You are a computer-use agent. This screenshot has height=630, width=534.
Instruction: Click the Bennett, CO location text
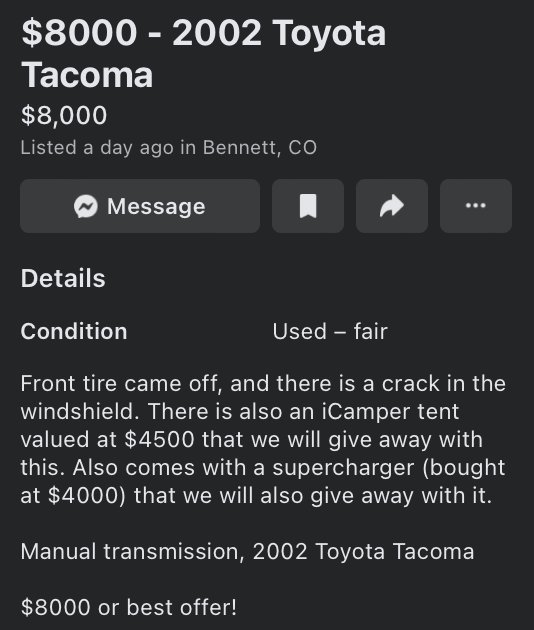click(260, 147)
